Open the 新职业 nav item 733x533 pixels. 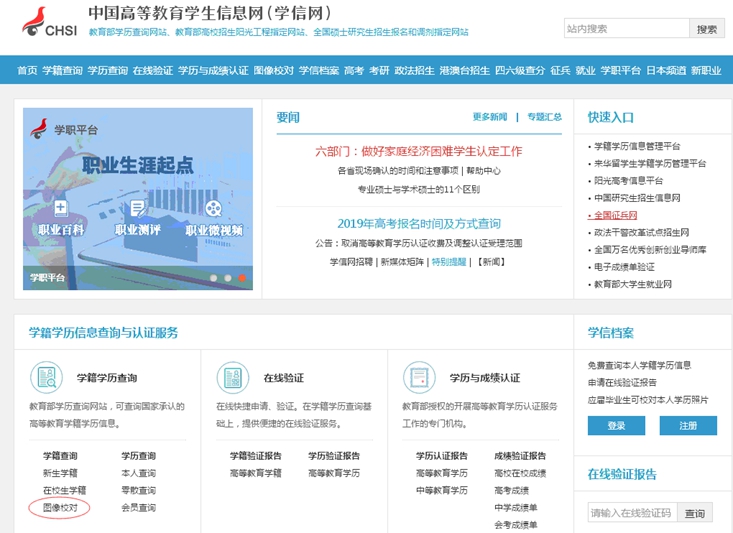[x=706, y=71]
